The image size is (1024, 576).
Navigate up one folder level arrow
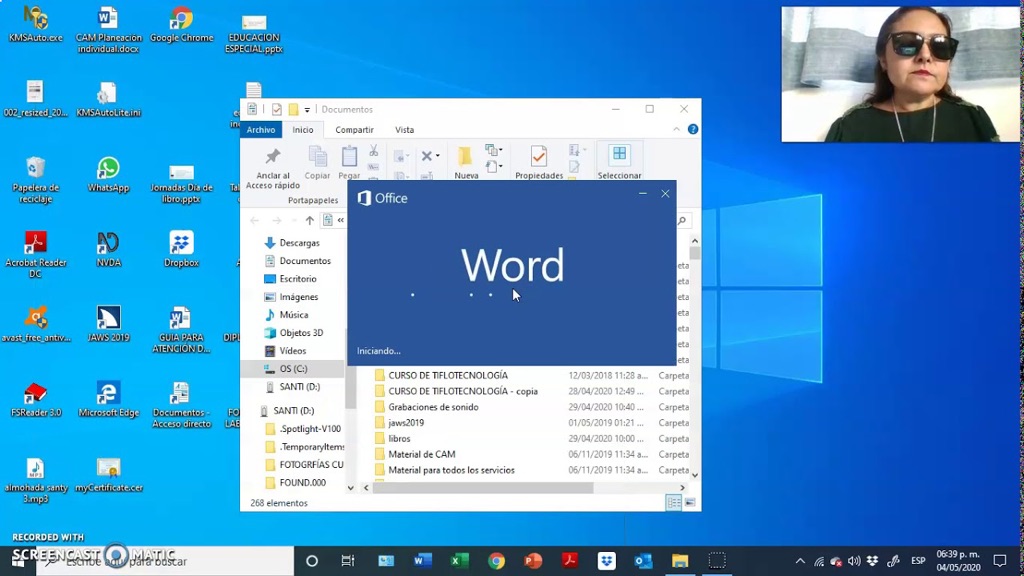[x=310, y=221]
